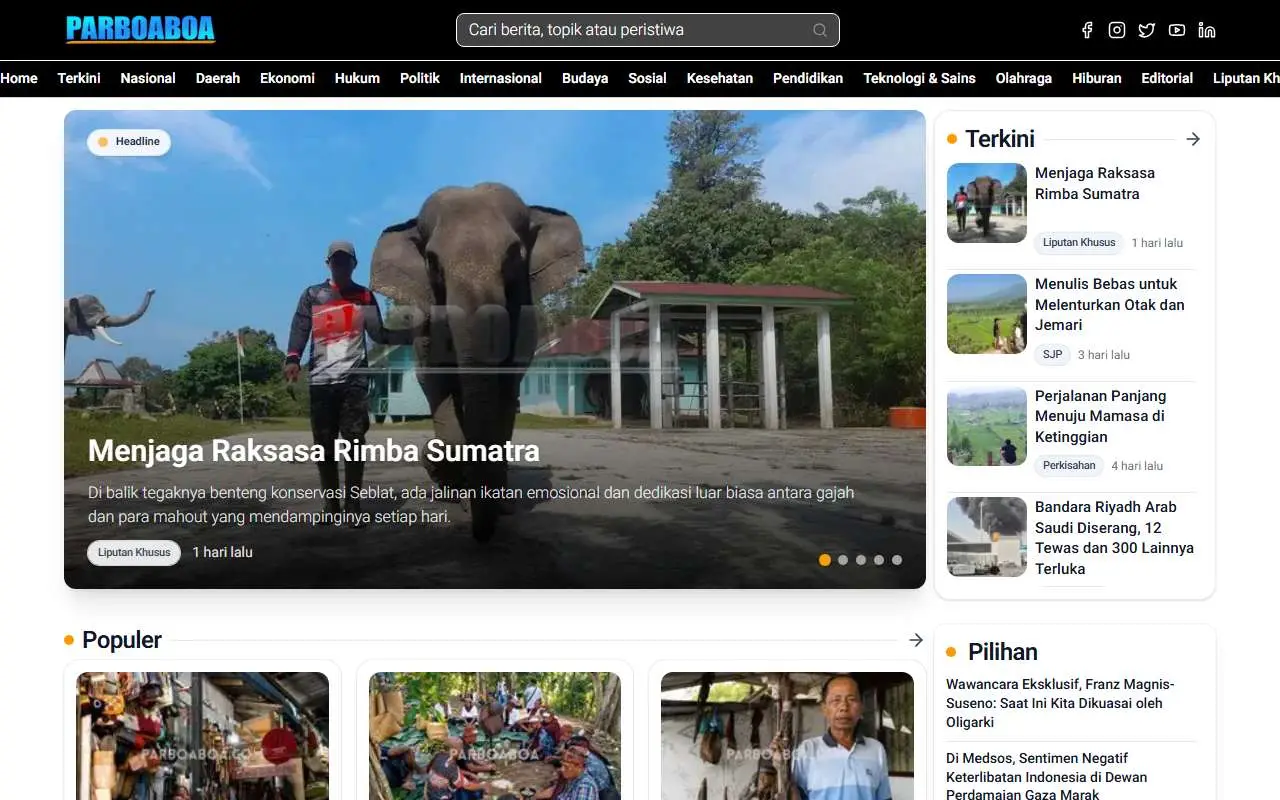Go to the fifth carousel slide dot
The image size is (1280, 800).
point(897,560)
